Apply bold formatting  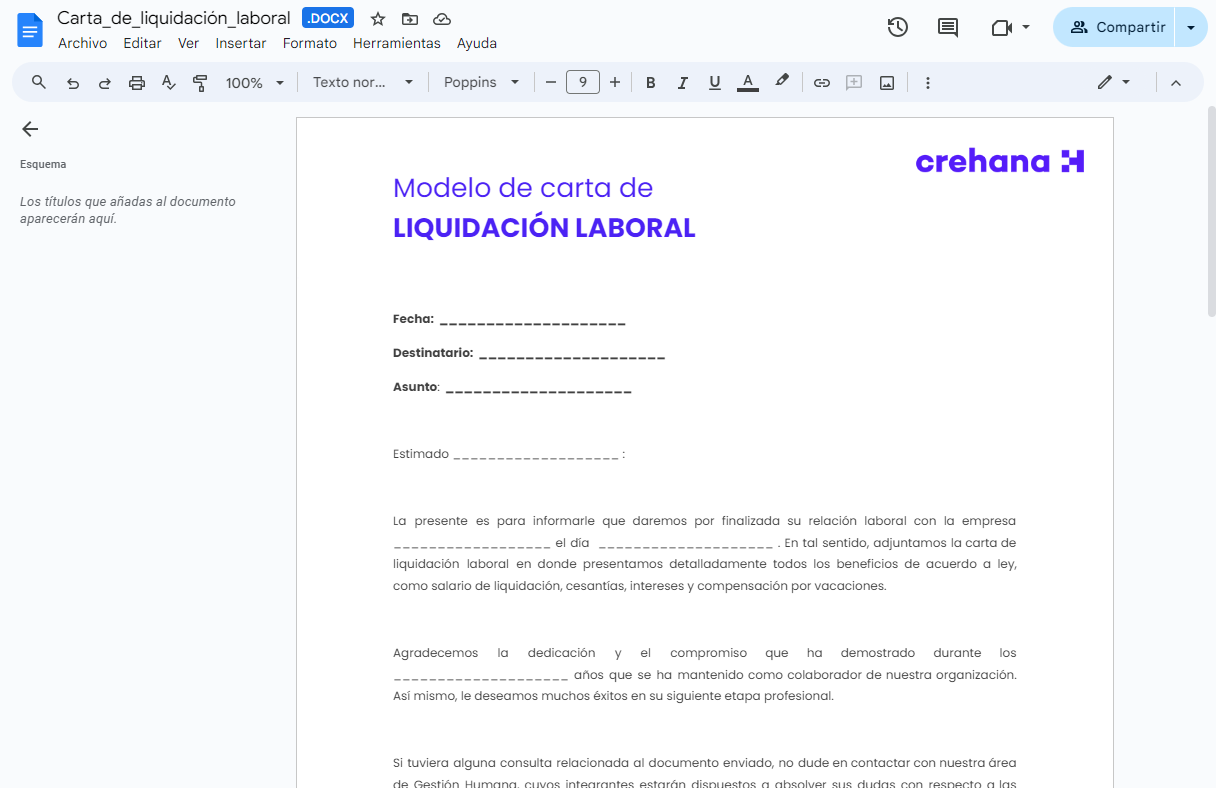pyautogui.click(x=651, y=82)
